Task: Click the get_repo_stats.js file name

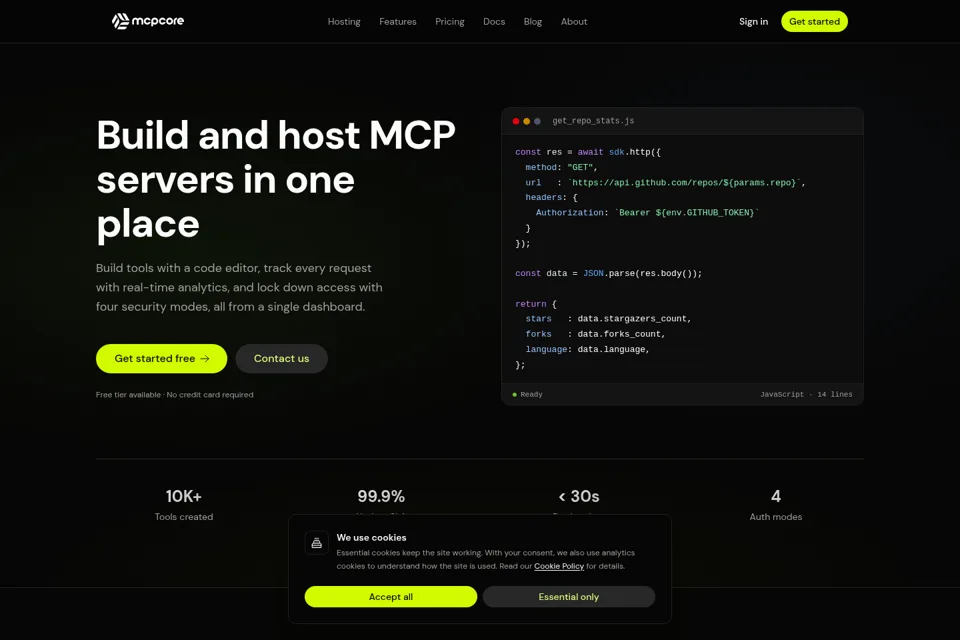Action: point(593,121)
